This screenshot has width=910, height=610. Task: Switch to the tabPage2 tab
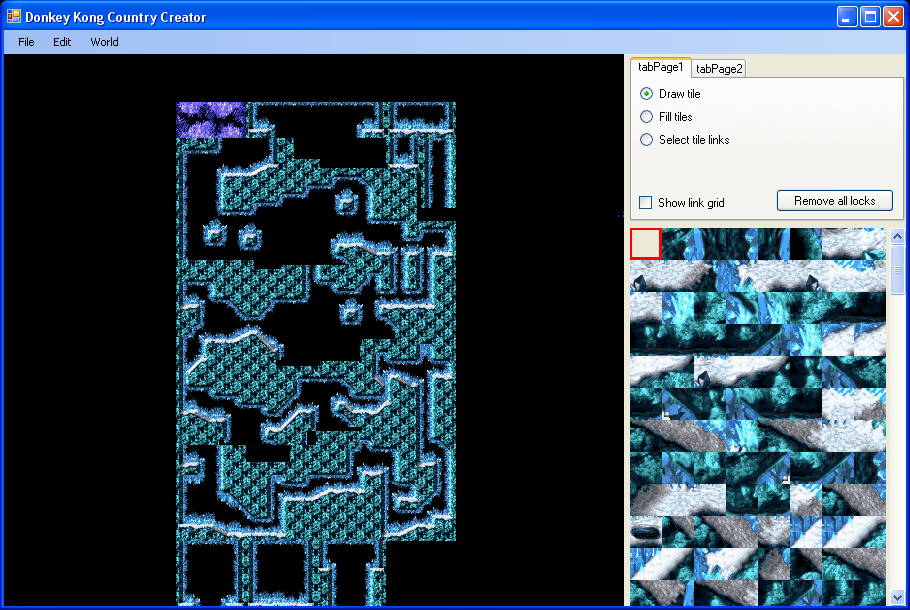tap(719, 69)
